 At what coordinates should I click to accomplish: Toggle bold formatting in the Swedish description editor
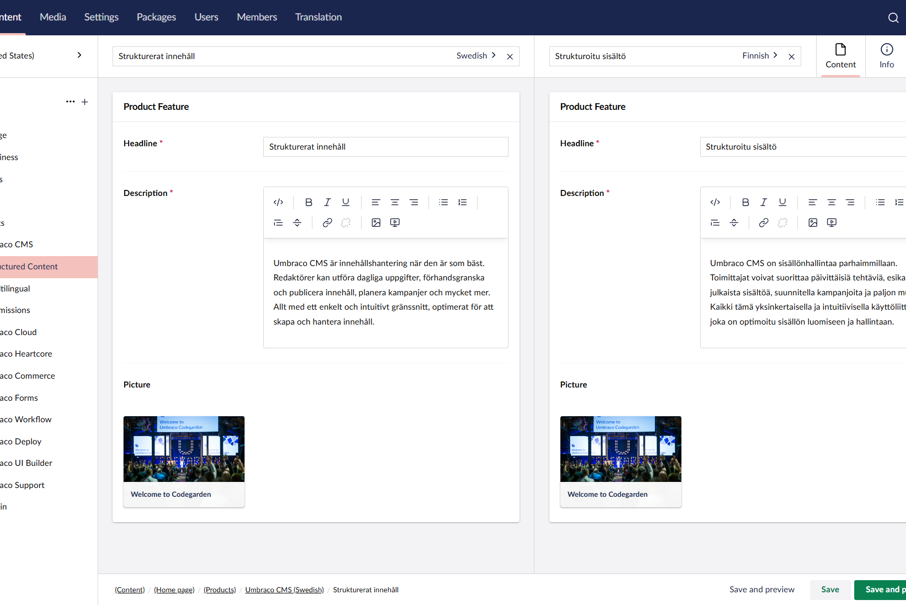(308, 202)
